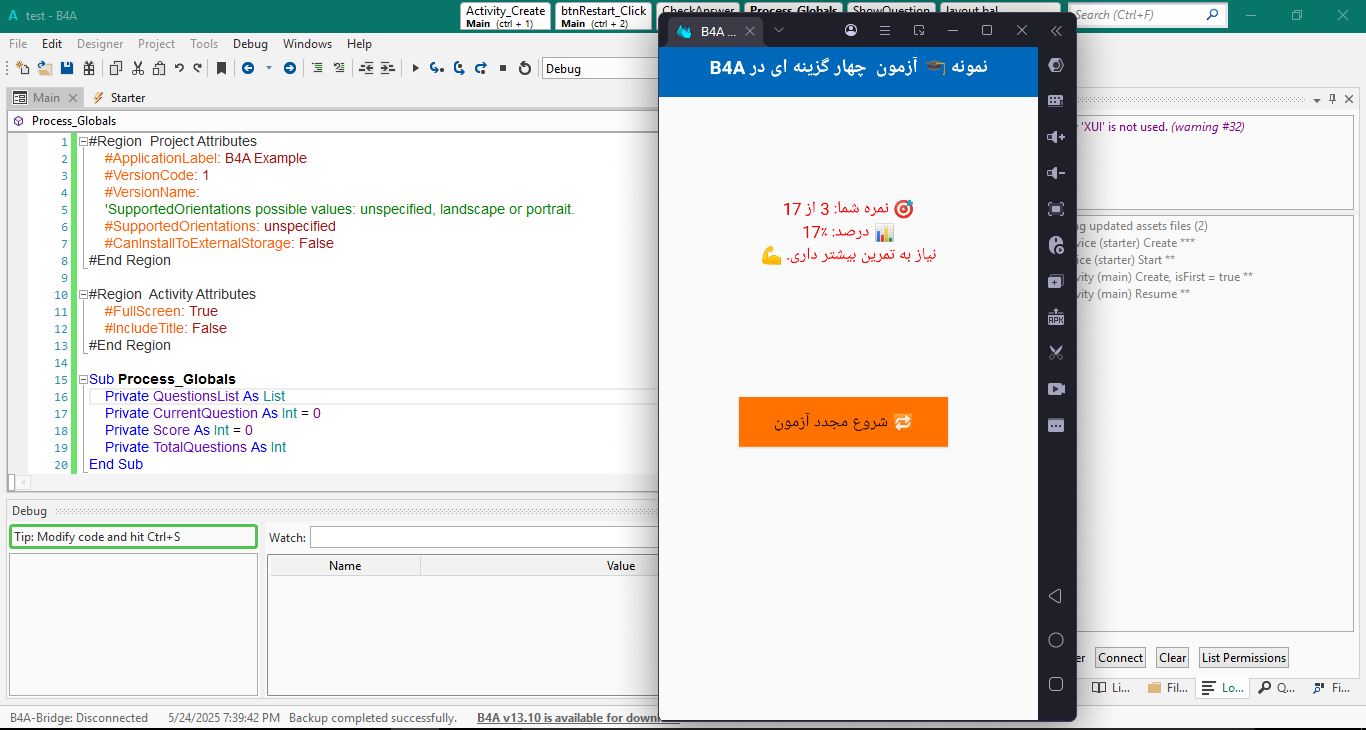Collapse the Sub Process_Globals block
Image resolution: width=1366 pixels, height=730 pixels.
[x=83, y=379]
